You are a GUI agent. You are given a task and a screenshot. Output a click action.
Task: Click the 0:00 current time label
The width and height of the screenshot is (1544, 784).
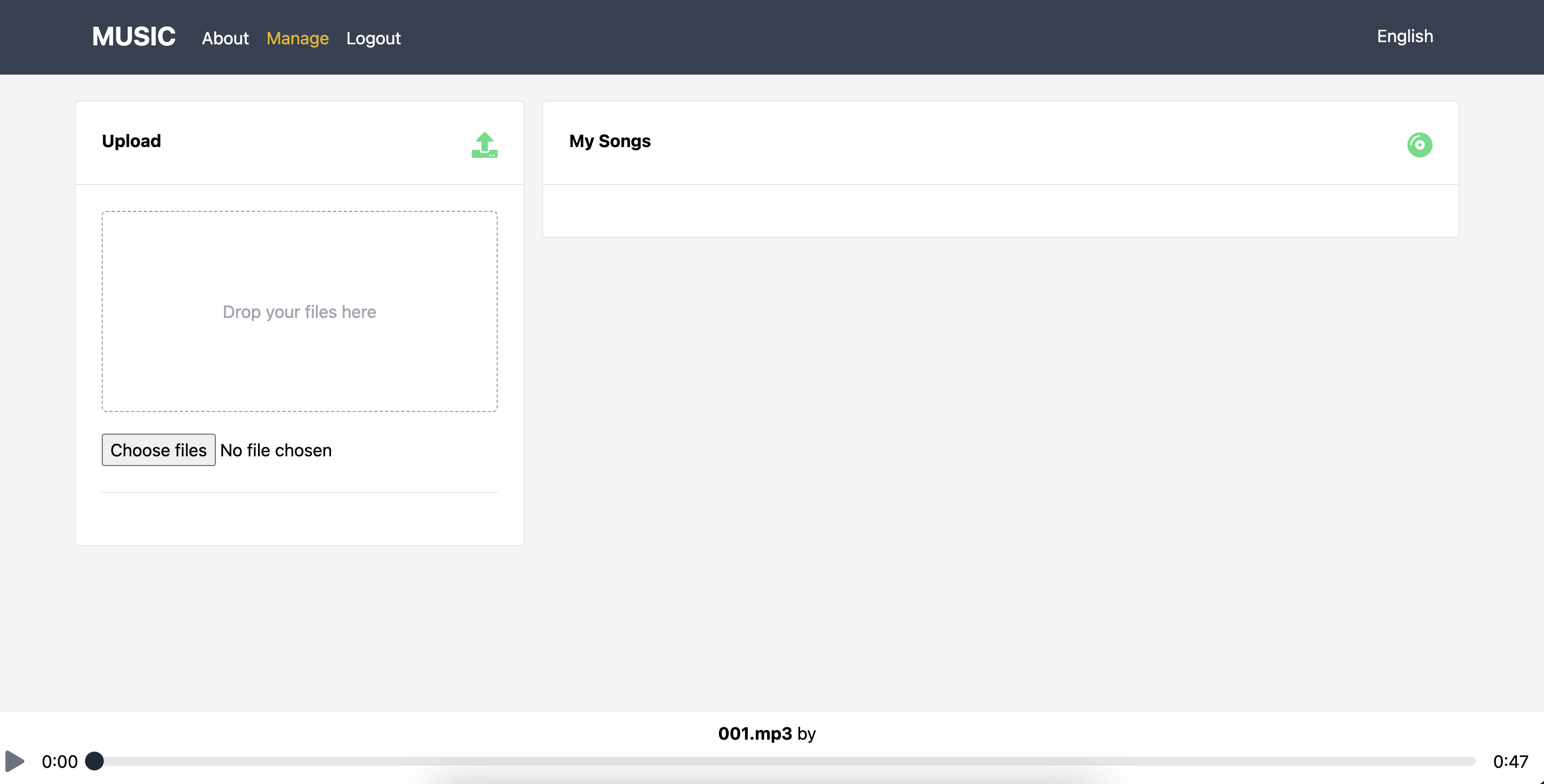tap(60, 761)
